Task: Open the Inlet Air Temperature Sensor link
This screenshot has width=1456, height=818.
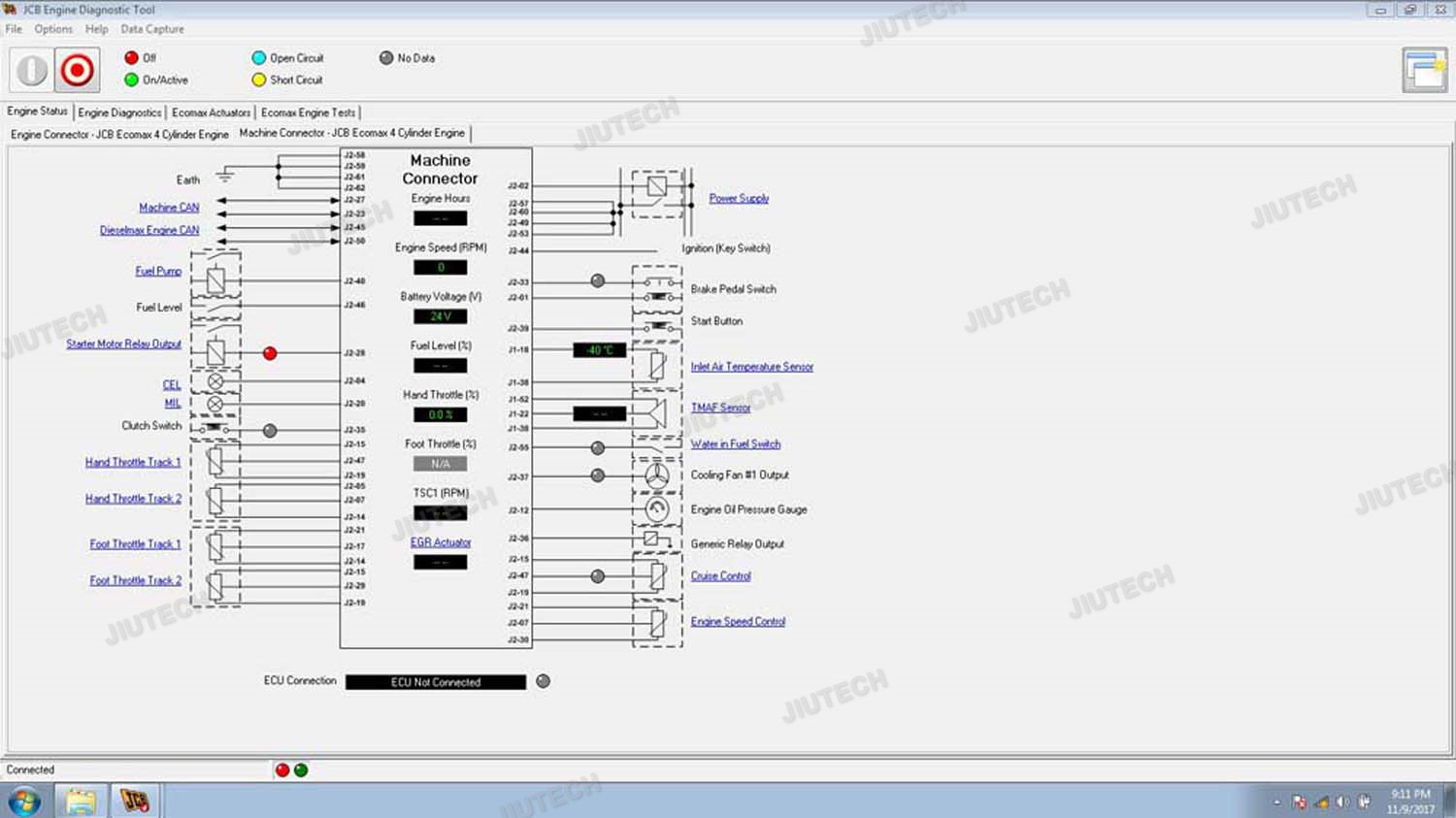Action: (x=751, y=367)
